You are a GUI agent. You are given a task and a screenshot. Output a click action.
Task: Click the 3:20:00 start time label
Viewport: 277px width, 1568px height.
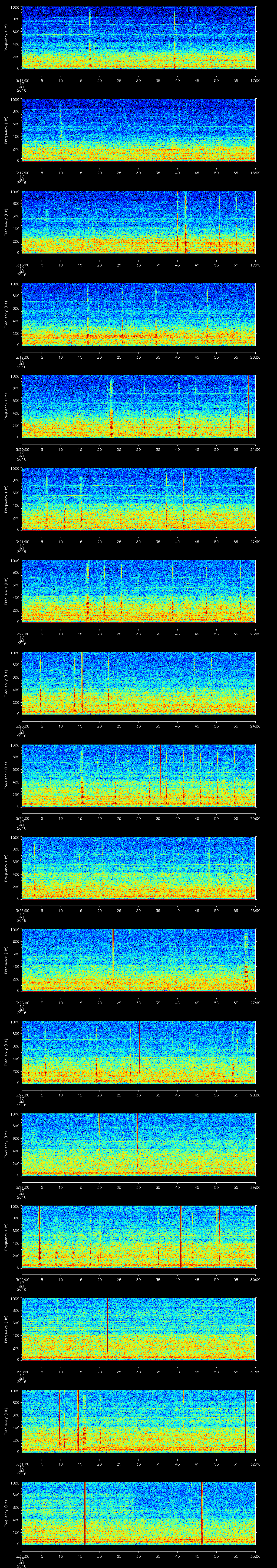pos(22,449)
